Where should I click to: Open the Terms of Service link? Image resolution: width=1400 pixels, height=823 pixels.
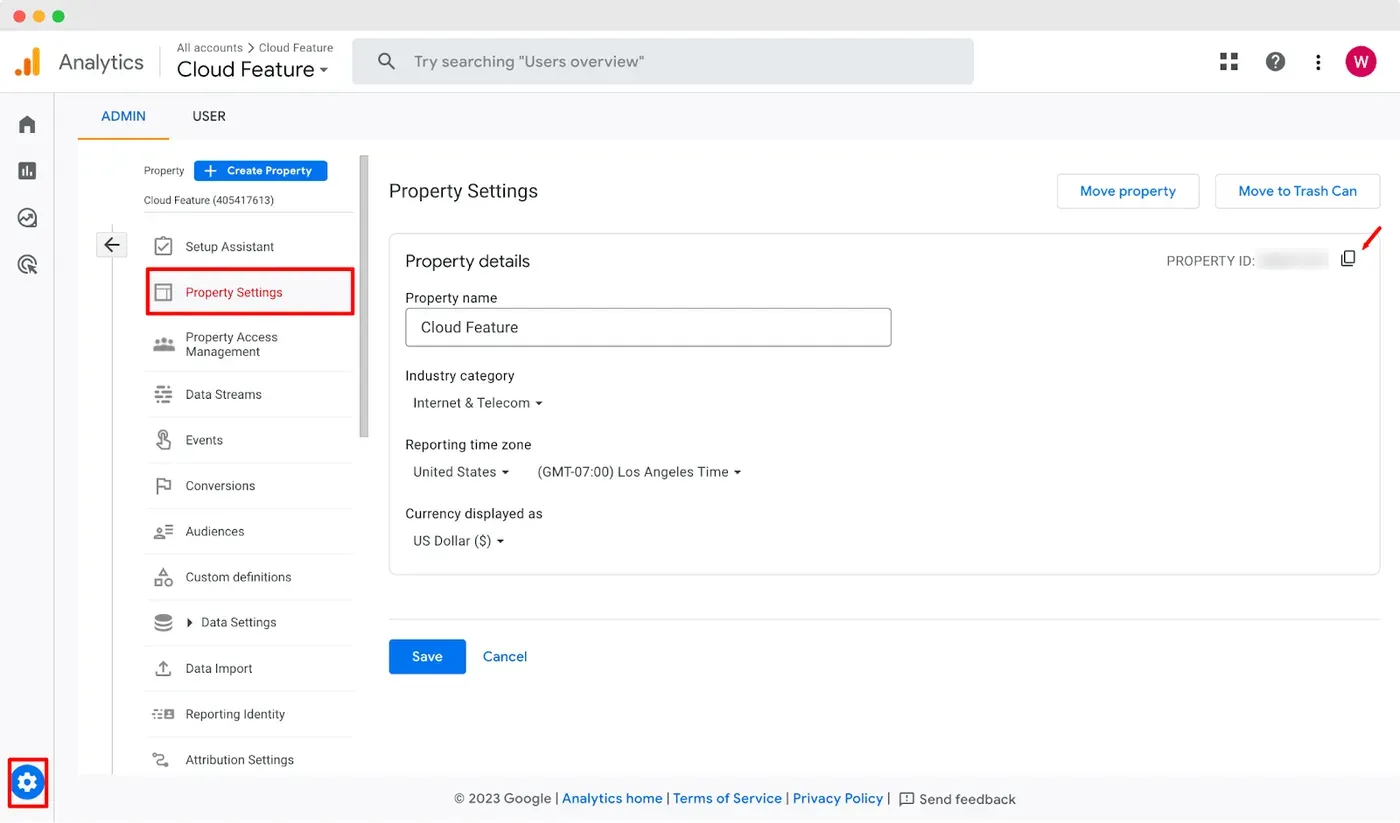(x=727, y=798)
